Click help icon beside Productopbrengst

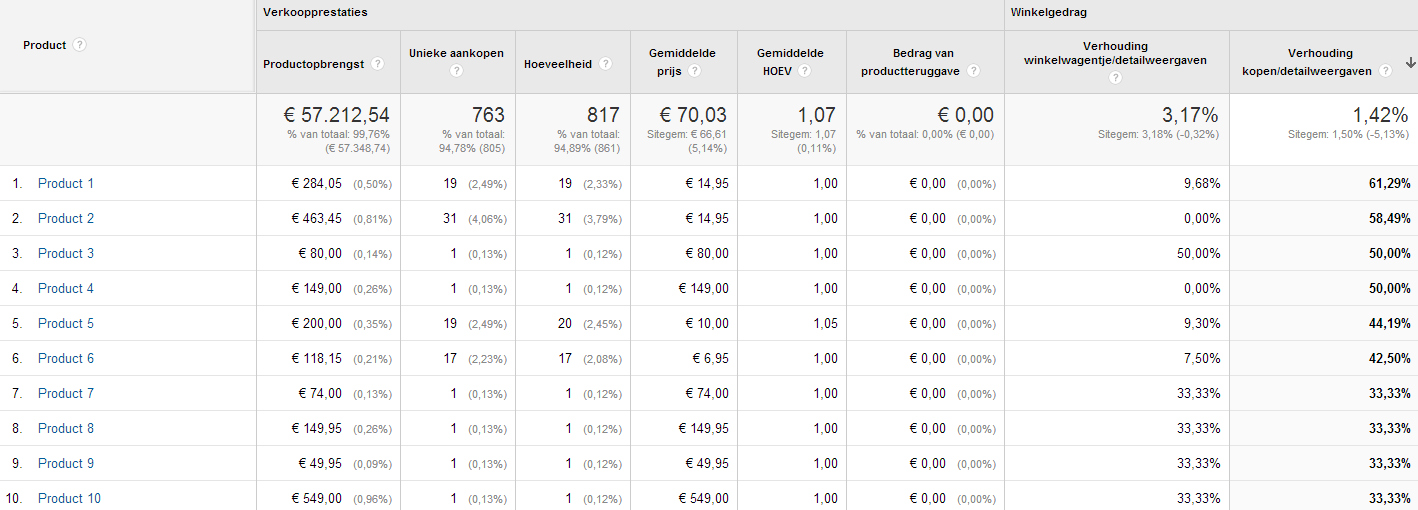point(378,64)
